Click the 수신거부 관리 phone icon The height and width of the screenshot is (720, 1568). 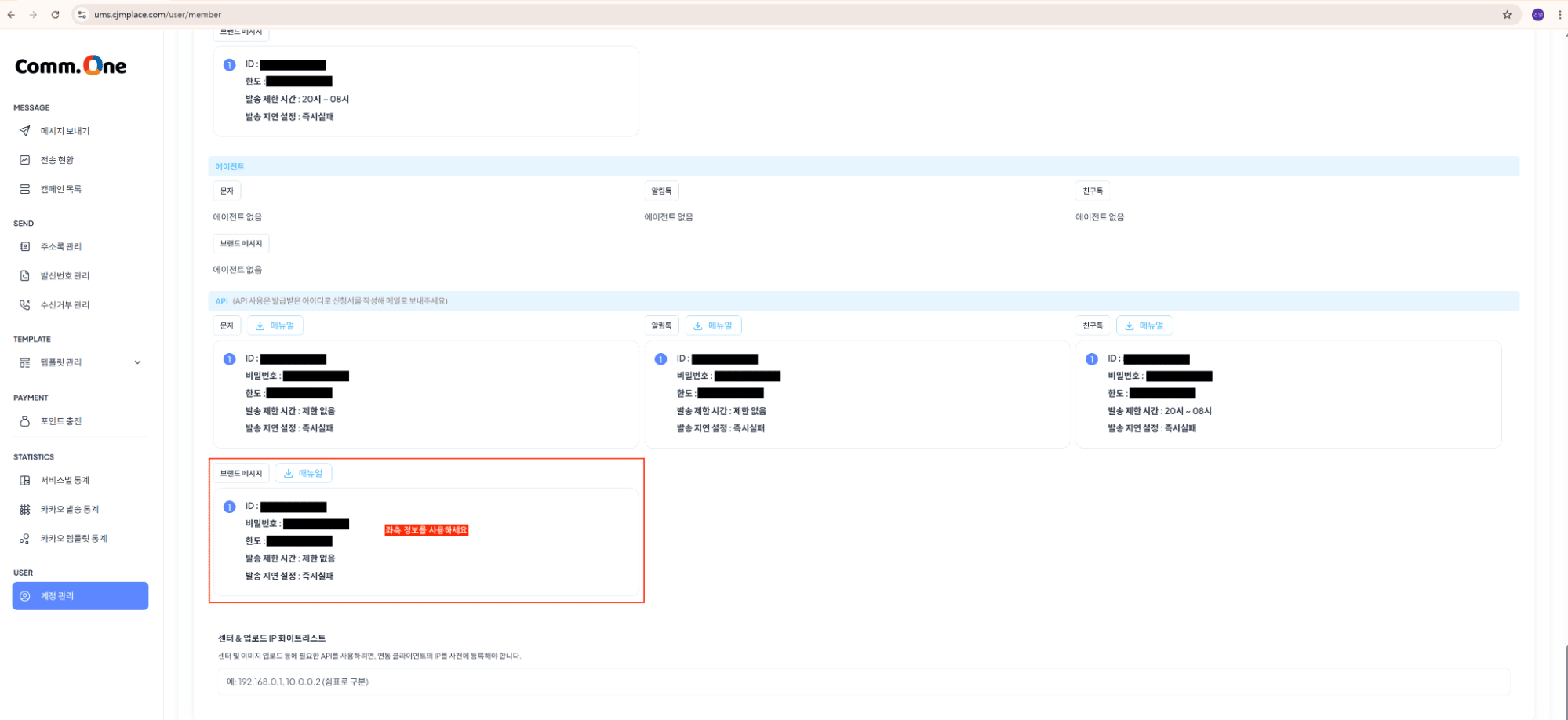point(24,304)
